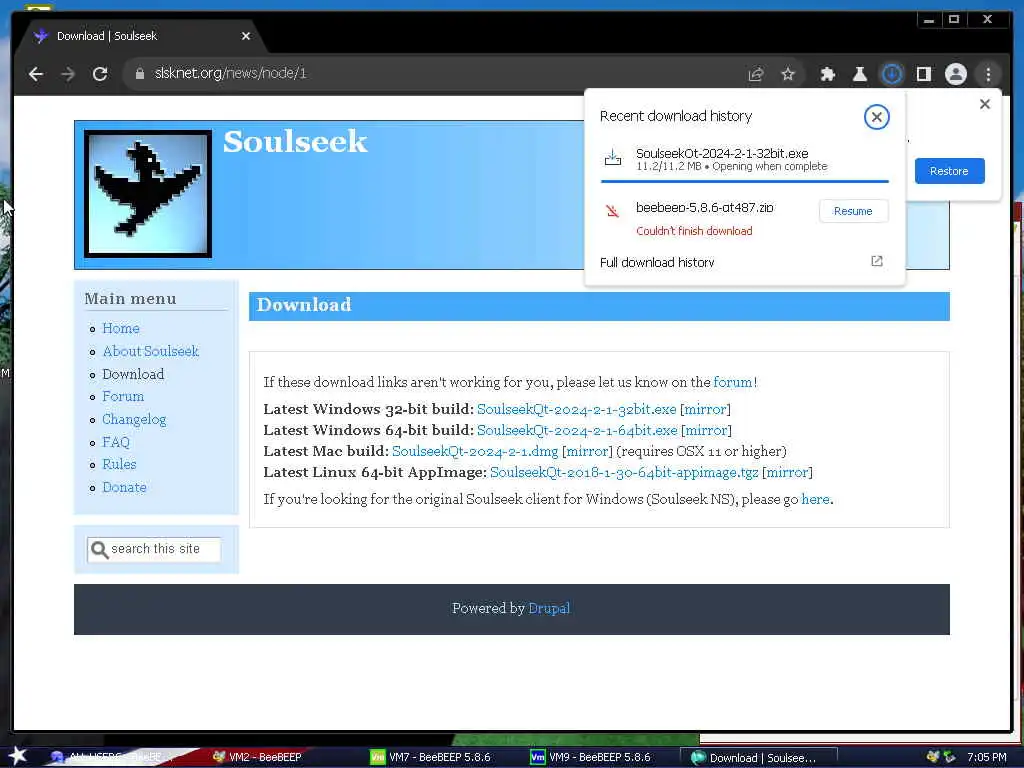Click the first taskbar item with the blue icon

coord(111,757)
